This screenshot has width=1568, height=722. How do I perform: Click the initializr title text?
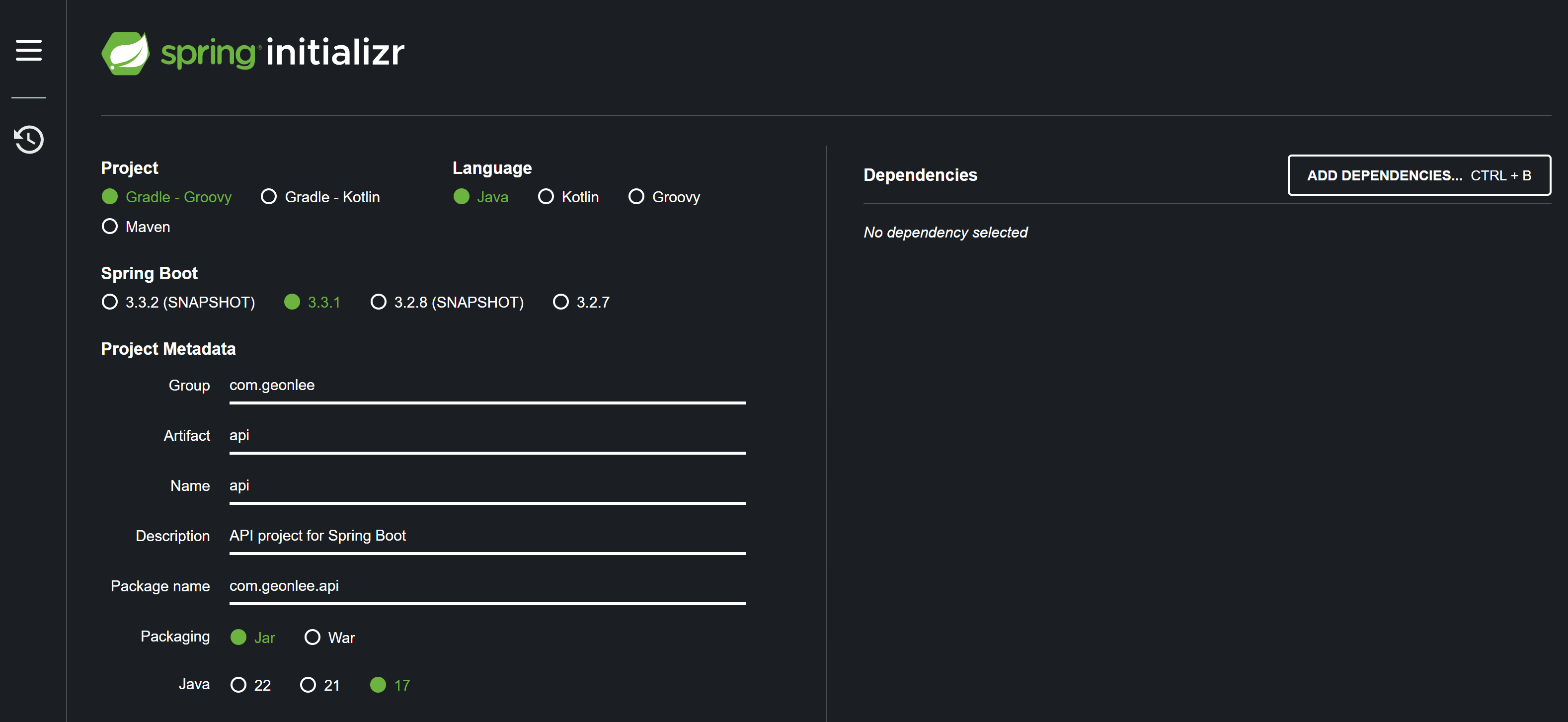pyautogui.click(x=335, y=53)
